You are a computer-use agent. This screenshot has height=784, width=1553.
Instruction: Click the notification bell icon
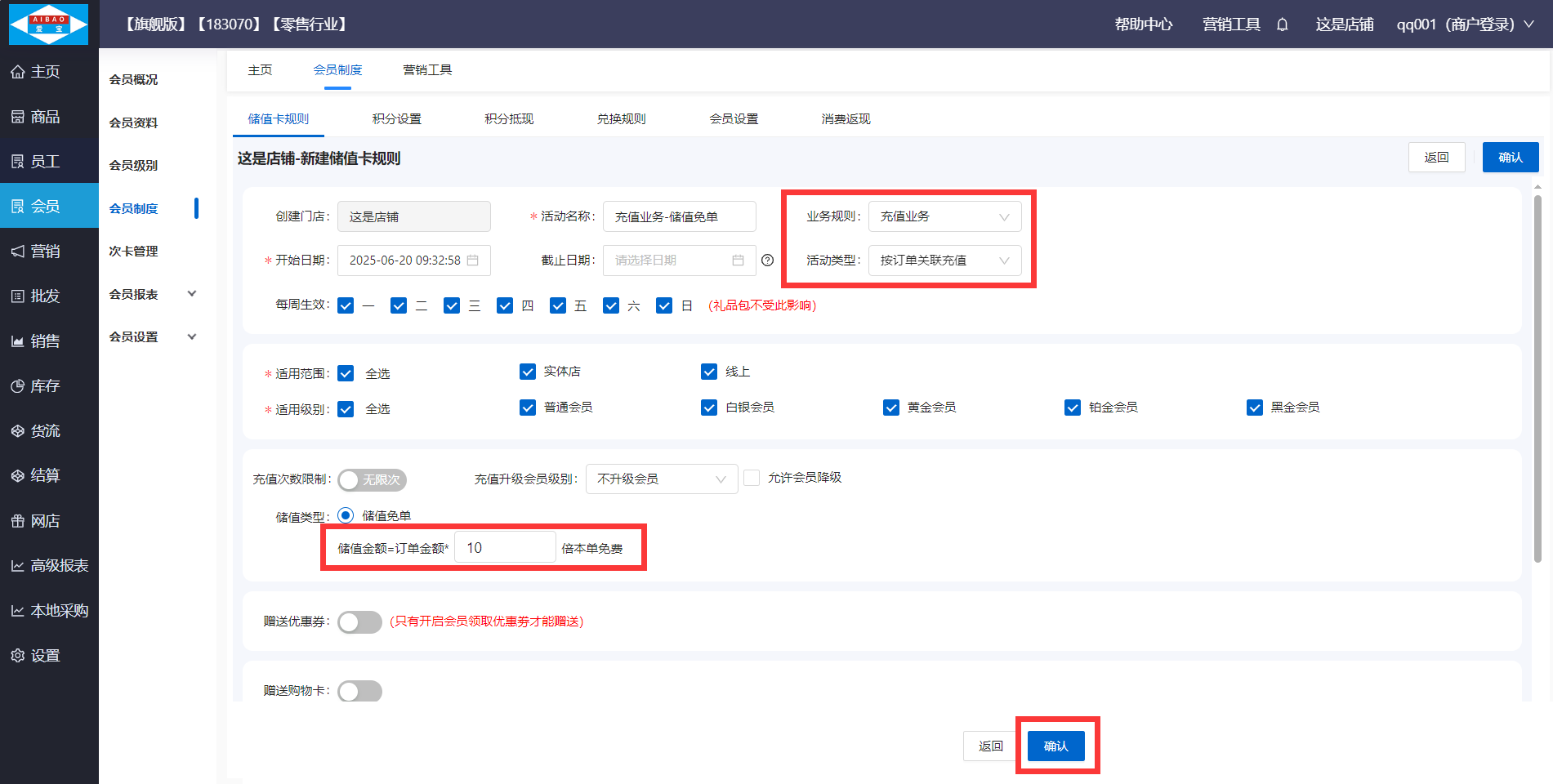point(1282,24)
